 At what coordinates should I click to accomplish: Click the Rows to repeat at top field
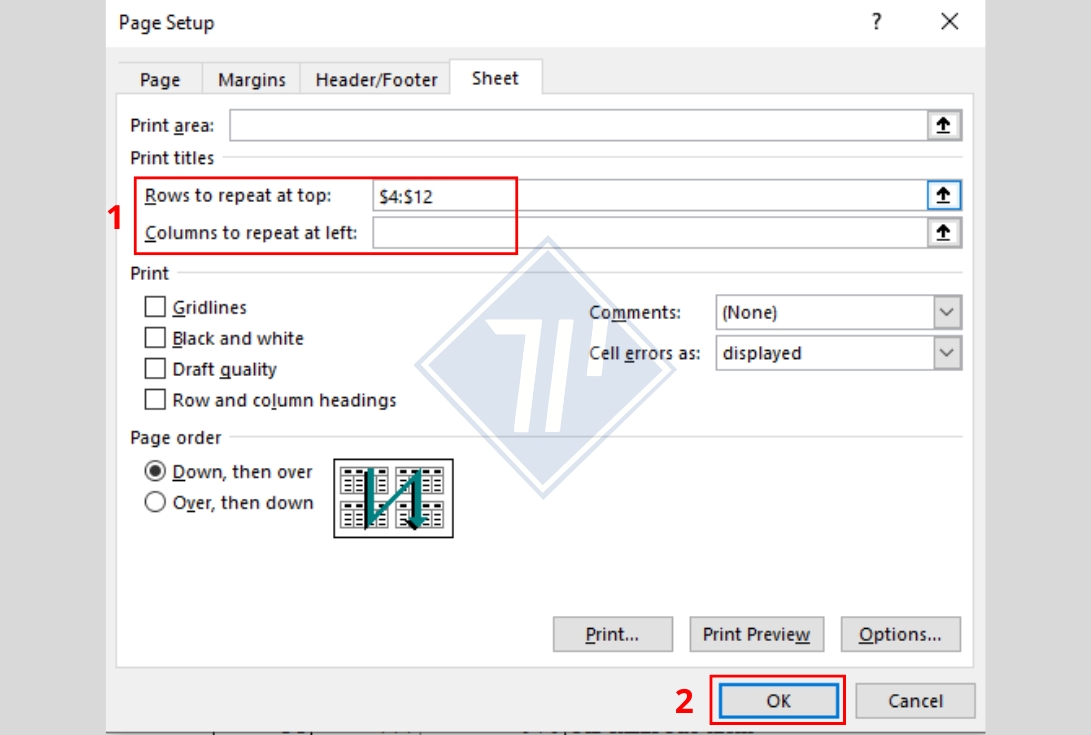(650, 196)
